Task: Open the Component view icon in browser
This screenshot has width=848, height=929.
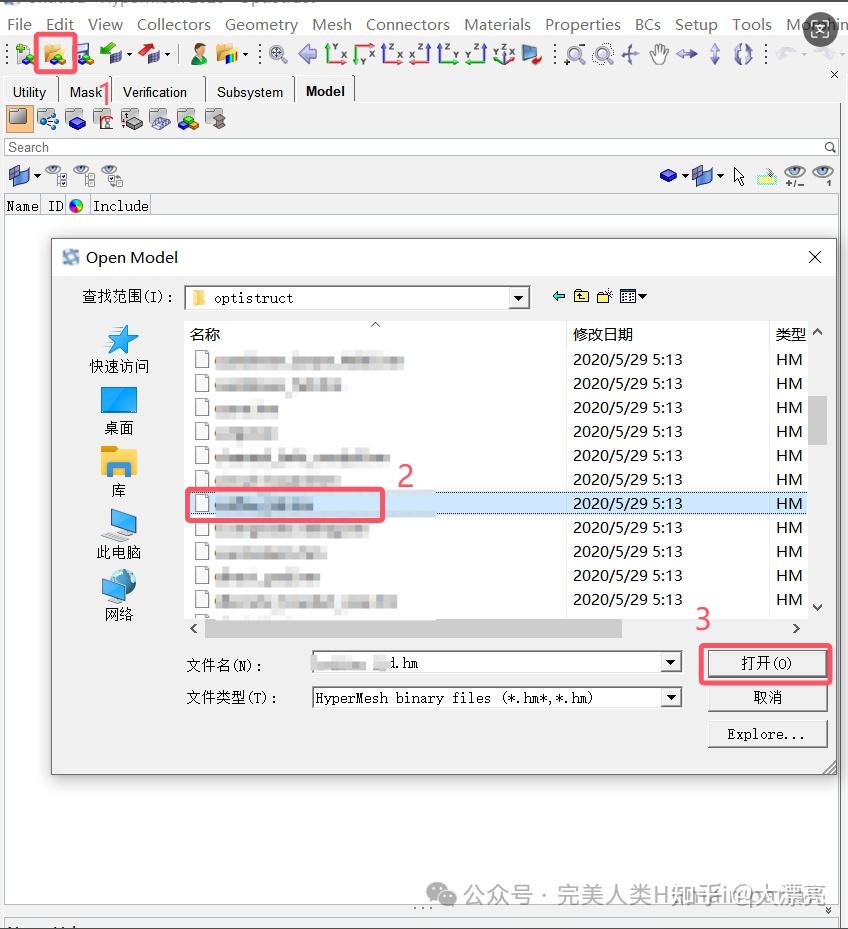Action: (76, 120)
